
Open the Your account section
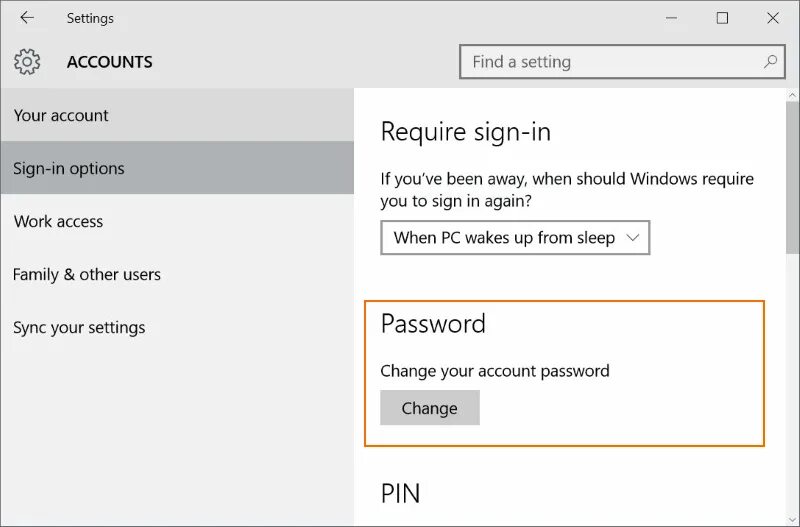(61, 115)
